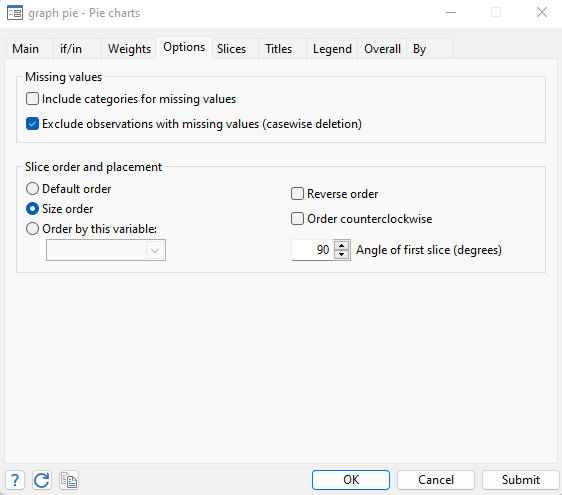562x495 pixels.
Task: Close the Pie charts dialog window
Action: coord(542,13)
